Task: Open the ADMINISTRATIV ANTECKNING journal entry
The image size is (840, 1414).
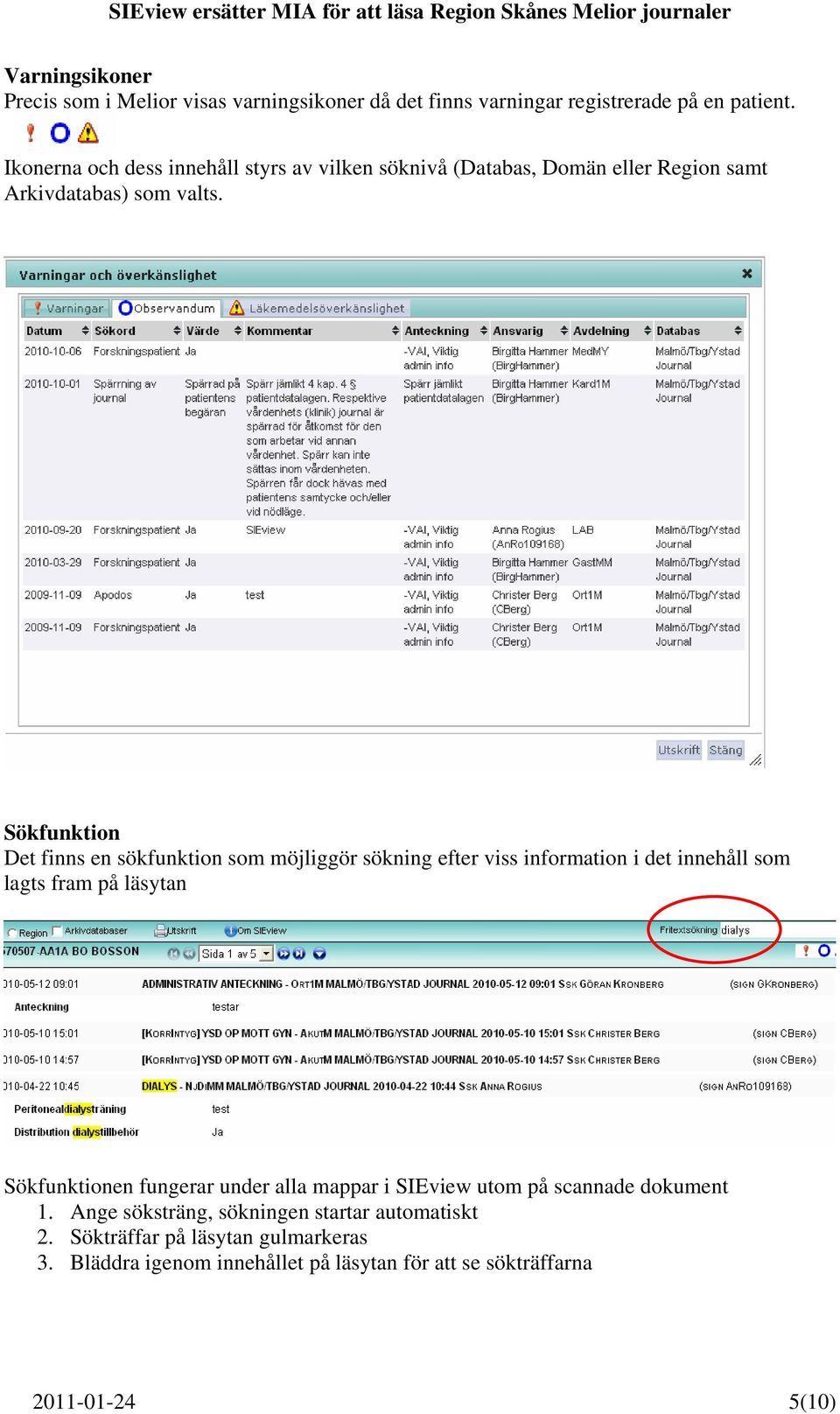Action: 402,984
